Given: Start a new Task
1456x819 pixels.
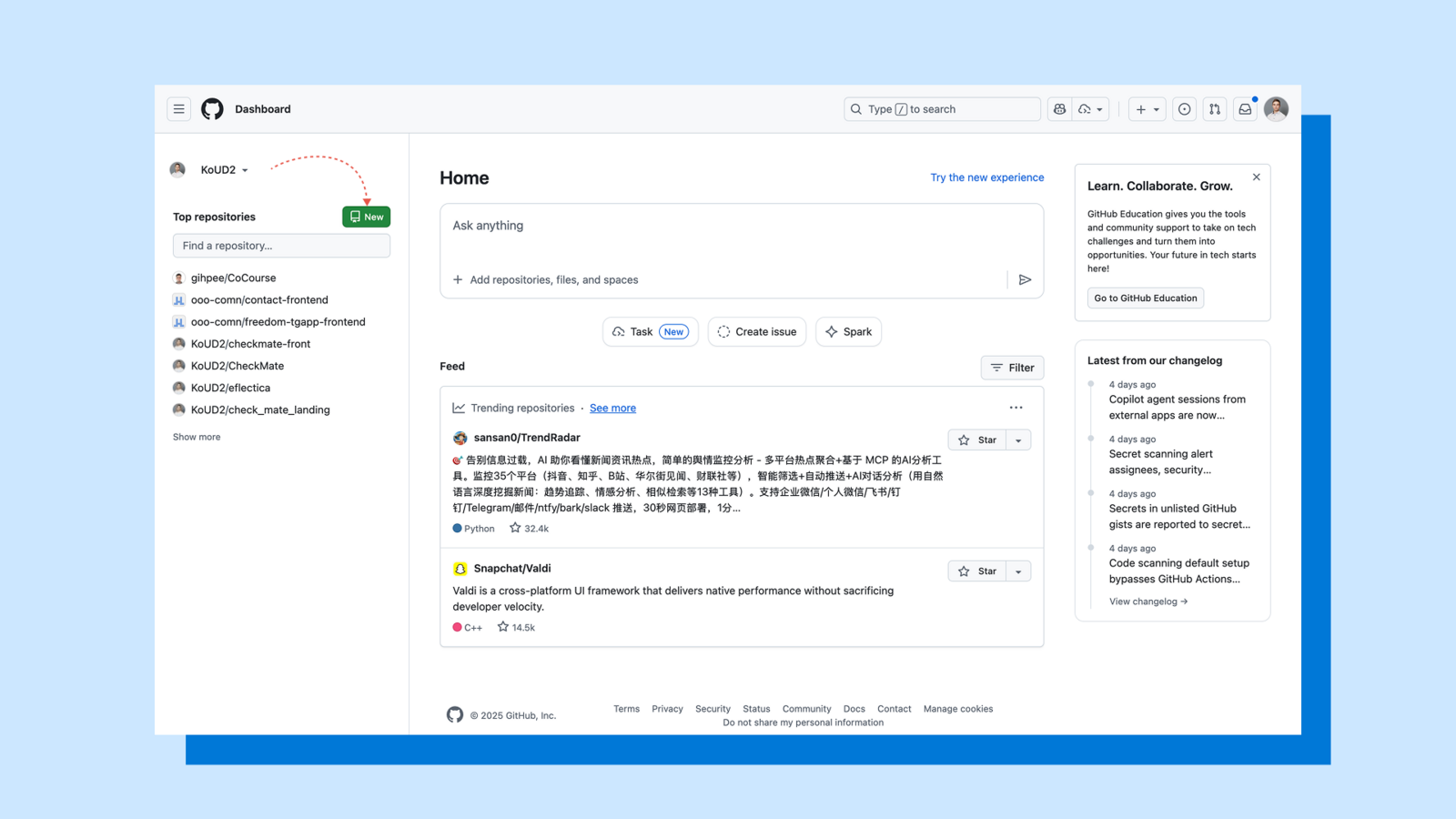Looking at the screenshot, I should click(x=650, y=332).
